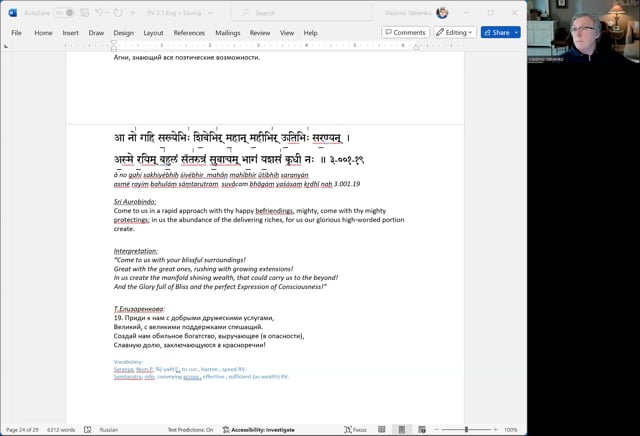Open the Customize Quick Access Toolbar arrow
Viewport: 640px width, 436px height.
tap(133, 13)
